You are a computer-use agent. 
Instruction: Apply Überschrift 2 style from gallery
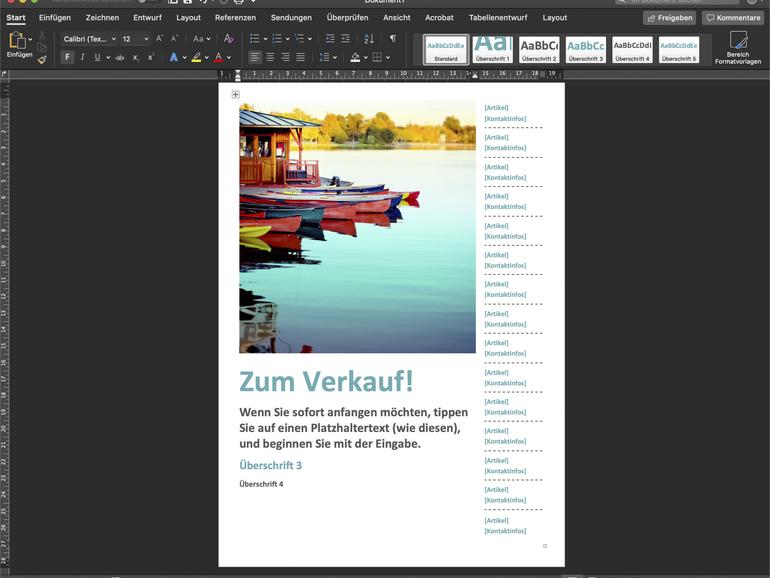pos(539,50)
